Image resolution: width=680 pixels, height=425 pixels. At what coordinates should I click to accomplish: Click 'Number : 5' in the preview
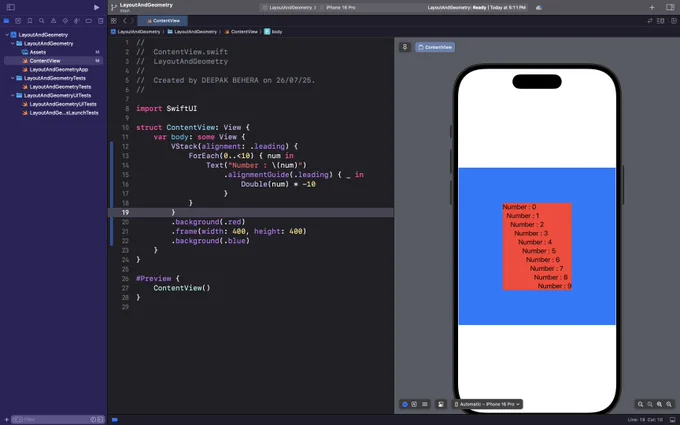click(539, 251)
